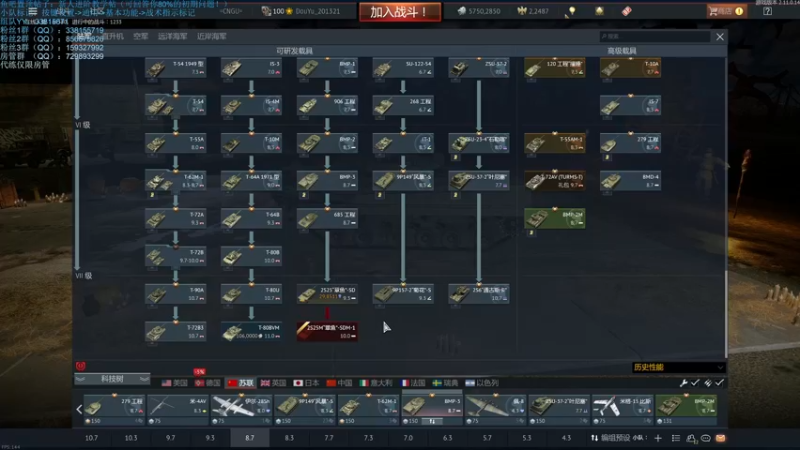This screenshot has width=800, height=450.
Task: Select the T-62M-1 crew slot
Action: 368,409
